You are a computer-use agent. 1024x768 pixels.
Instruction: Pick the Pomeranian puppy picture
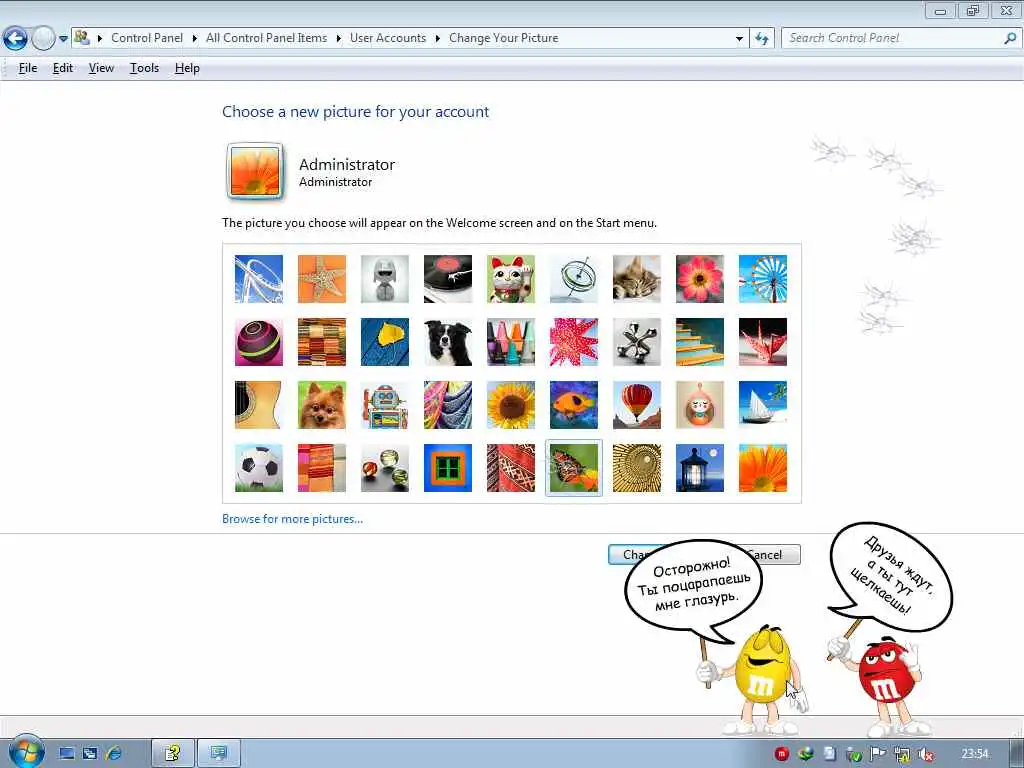click(322, 405)
